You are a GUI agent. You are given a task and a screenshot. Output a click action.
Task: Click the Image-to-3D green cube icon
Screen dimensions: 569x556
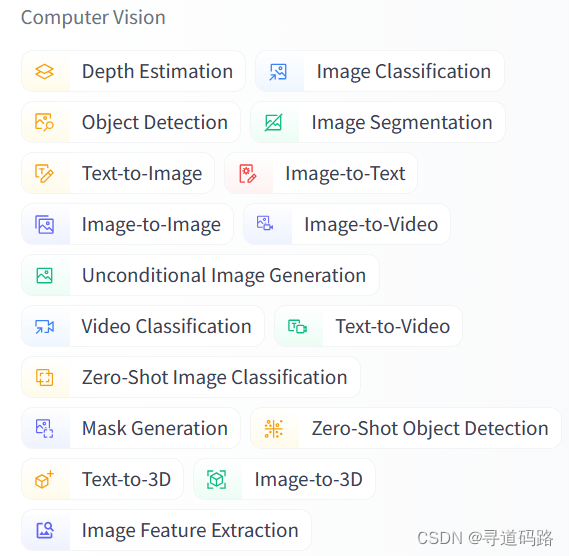click(216, 480)
